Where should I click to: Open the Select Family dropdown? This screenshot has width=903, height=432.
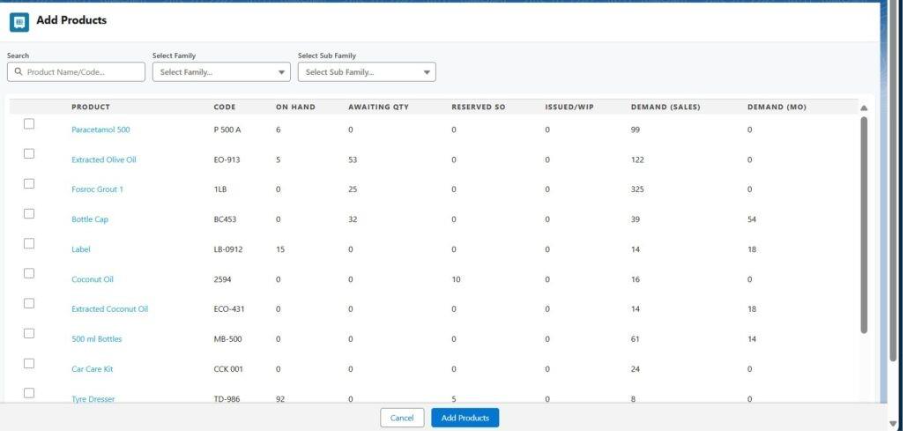coord(221,73)
